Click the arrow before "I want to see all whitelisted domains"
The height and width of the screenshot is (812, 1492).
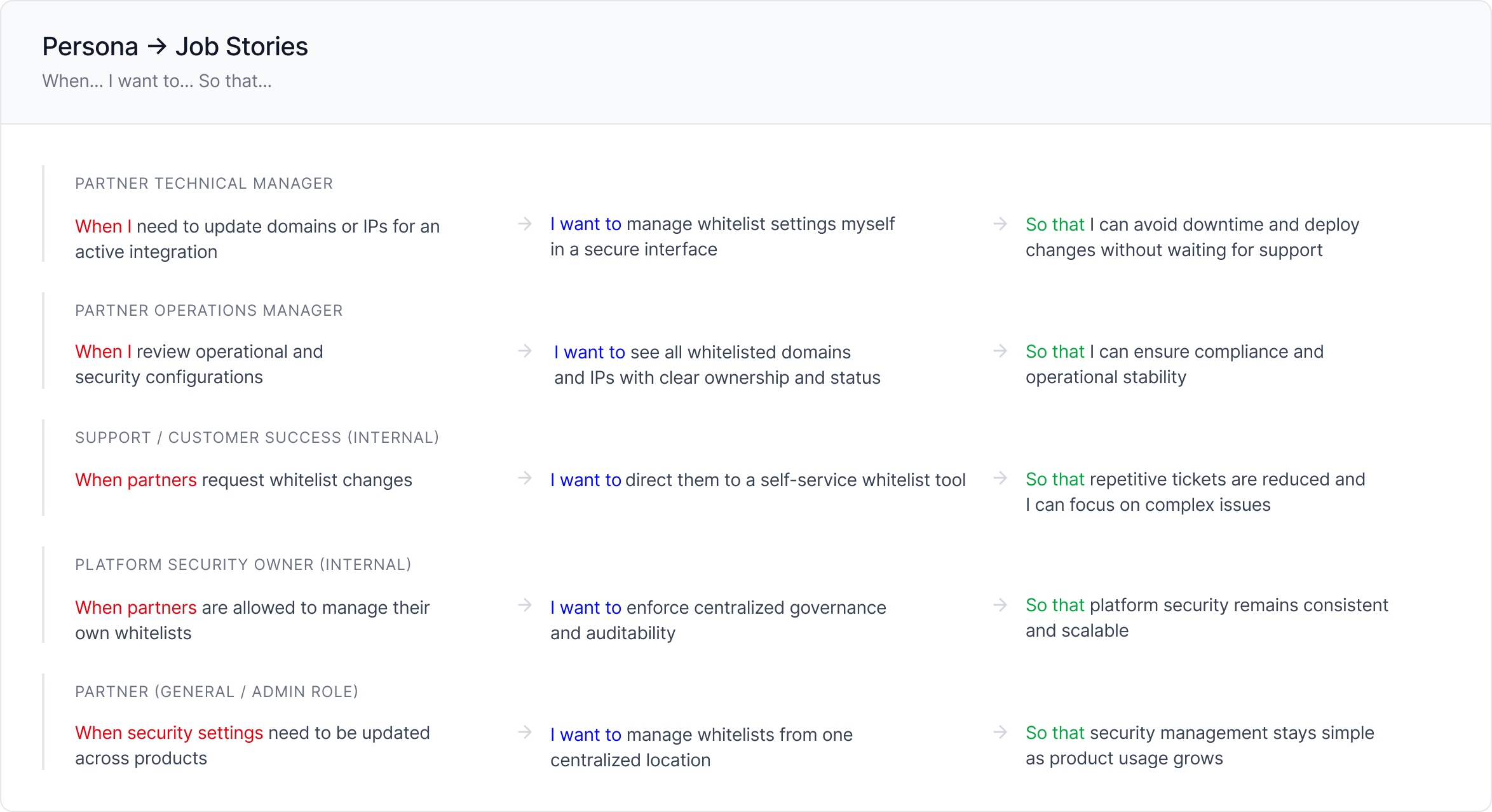click(525, 351)
